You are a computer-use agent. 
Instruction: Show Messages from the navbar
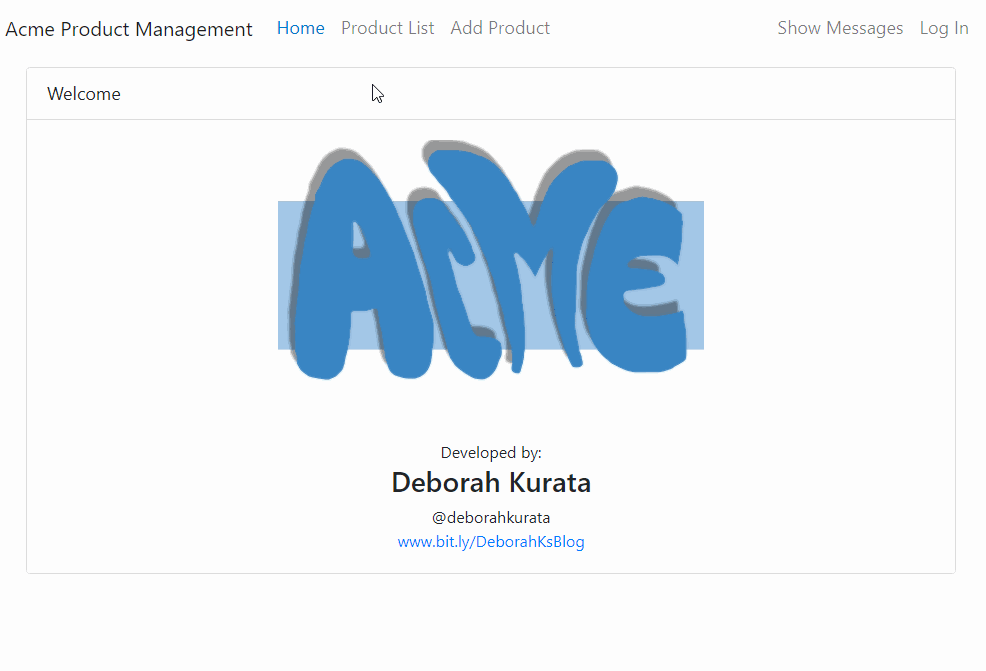point(840,28)
